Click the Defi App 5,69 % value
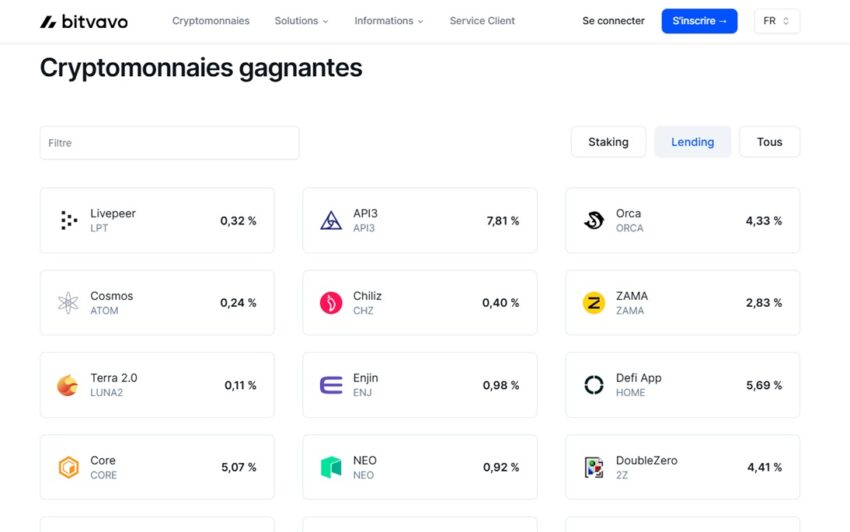 764,385
